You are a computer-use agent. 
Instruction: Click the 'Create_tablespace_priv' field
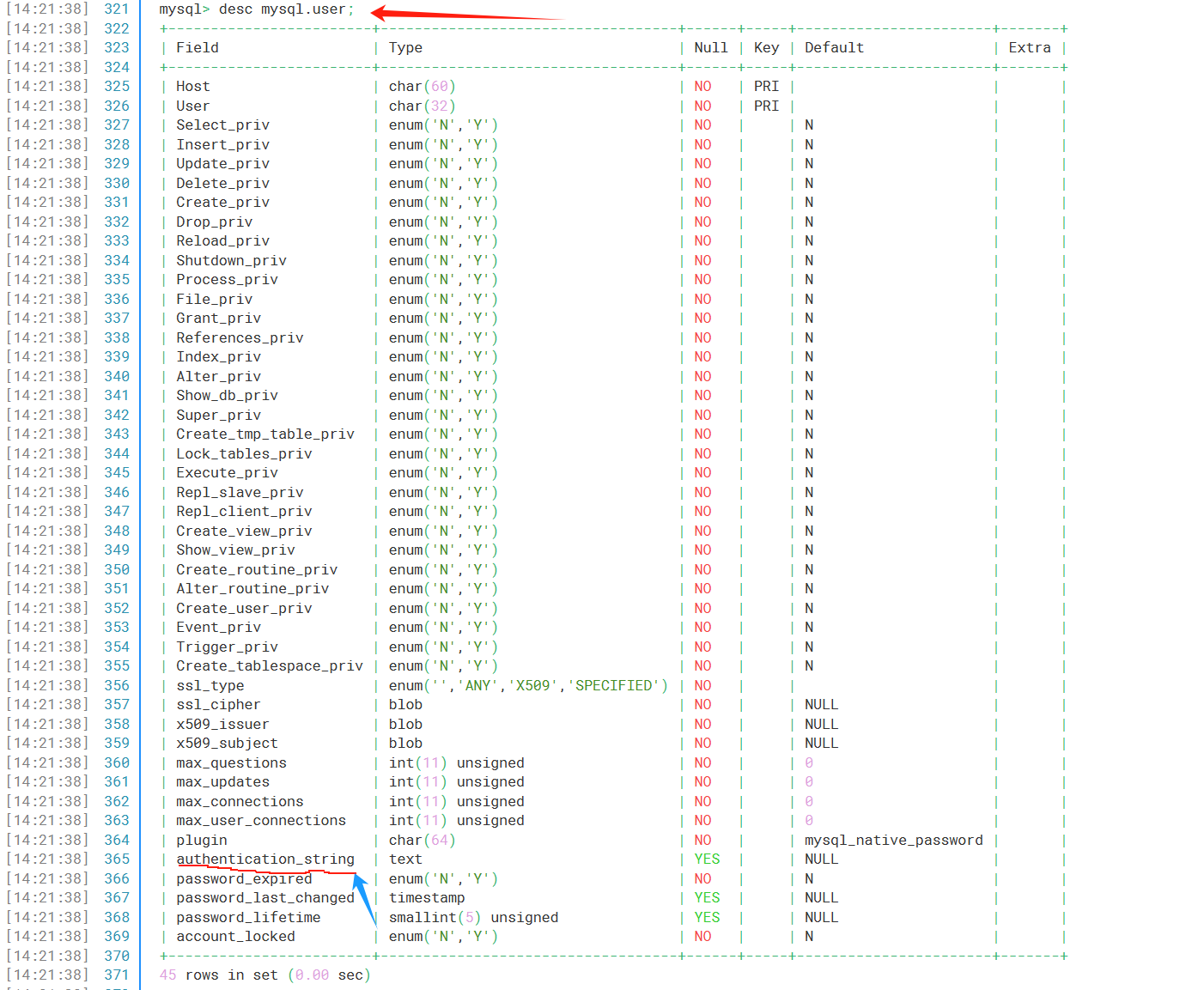coord(270,666)
